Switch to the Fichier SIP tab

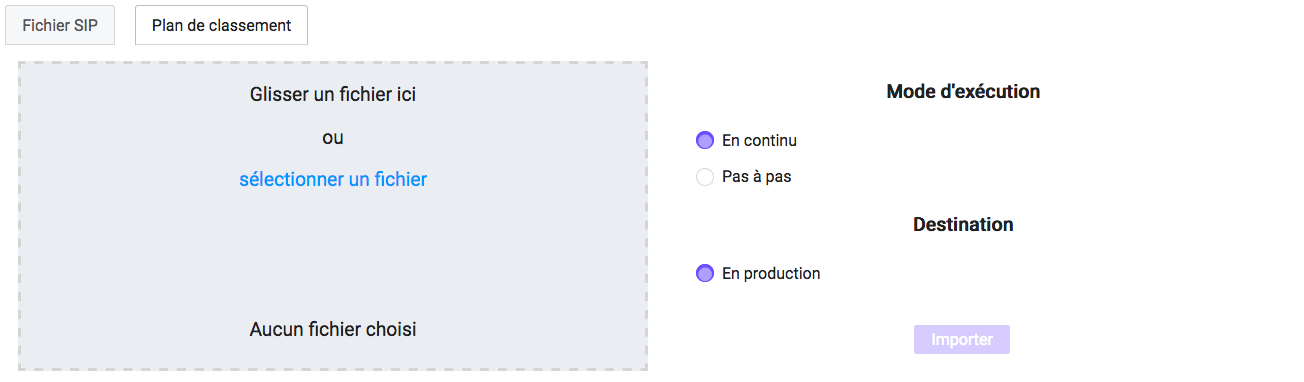[60, 25]
